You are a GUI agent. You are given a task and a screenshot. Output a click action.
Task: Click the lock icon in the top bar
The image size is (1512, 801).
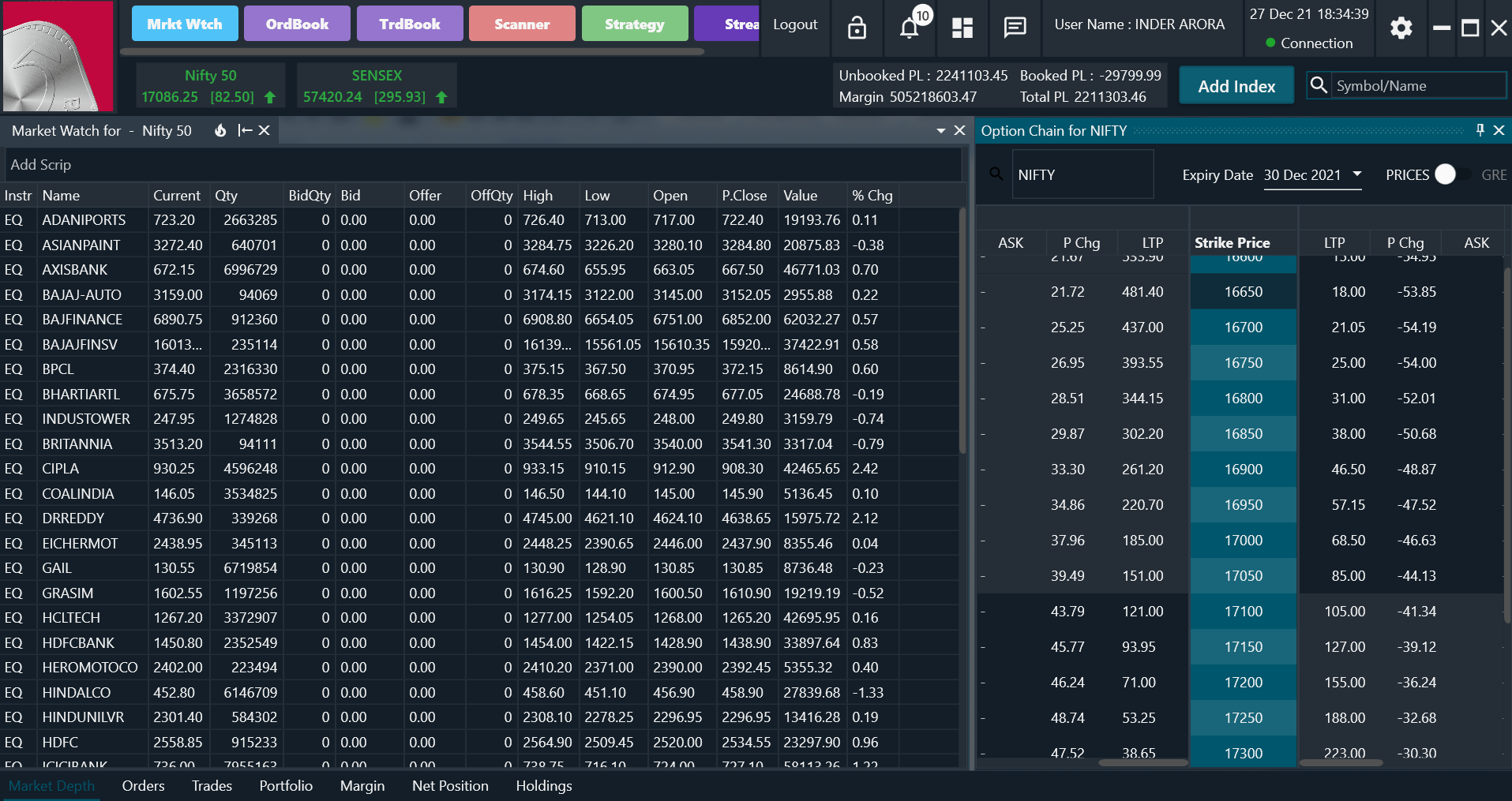pos(857,28)
